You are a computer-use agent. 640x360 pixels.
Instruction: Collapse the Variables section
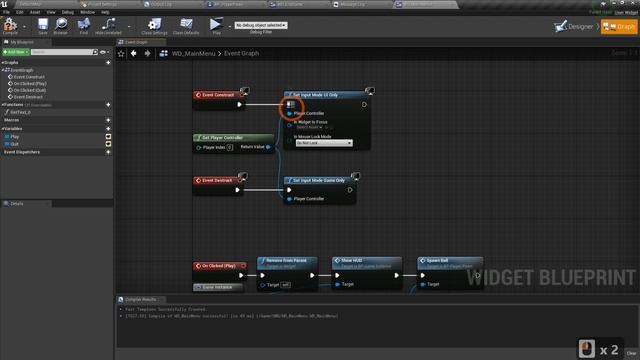tap(3, 129)
